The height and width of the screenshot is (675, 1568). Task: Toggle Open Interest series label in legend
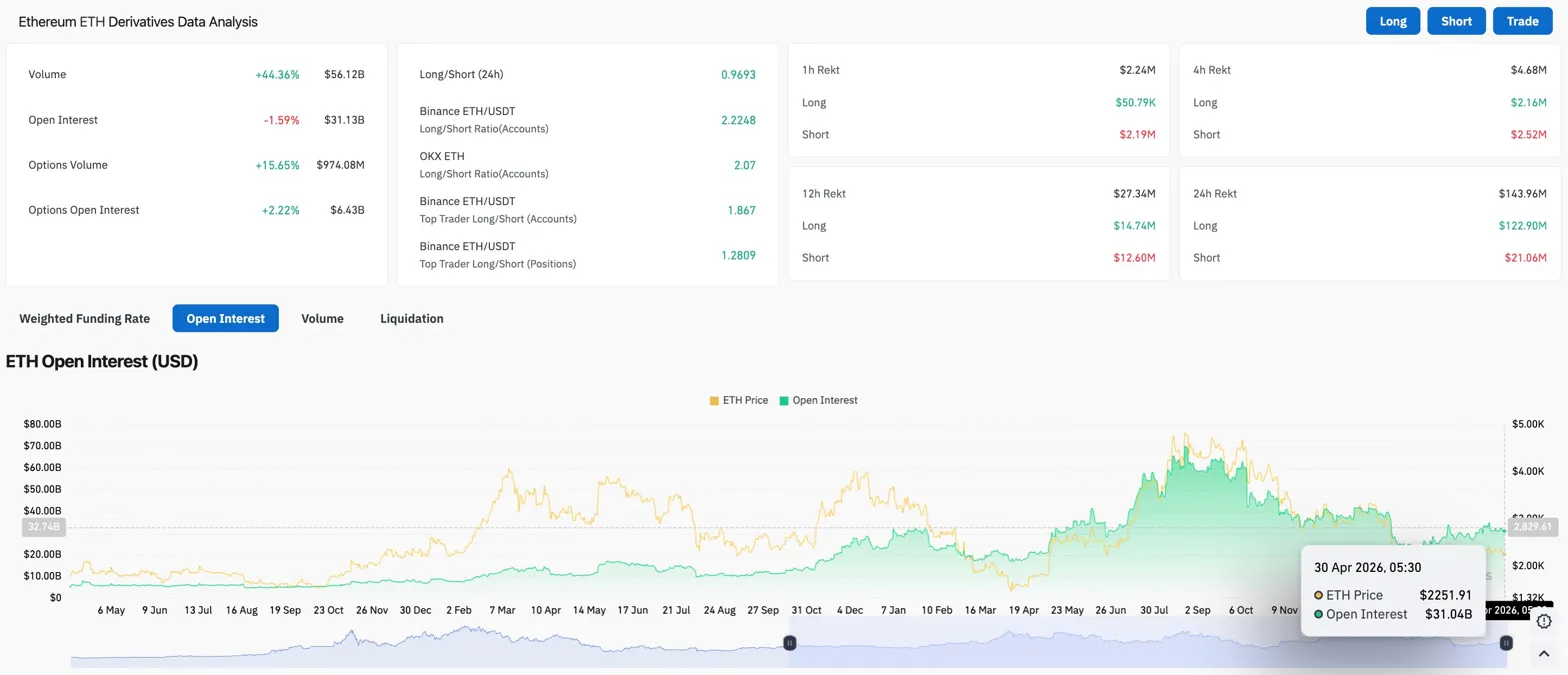[824, 400]
